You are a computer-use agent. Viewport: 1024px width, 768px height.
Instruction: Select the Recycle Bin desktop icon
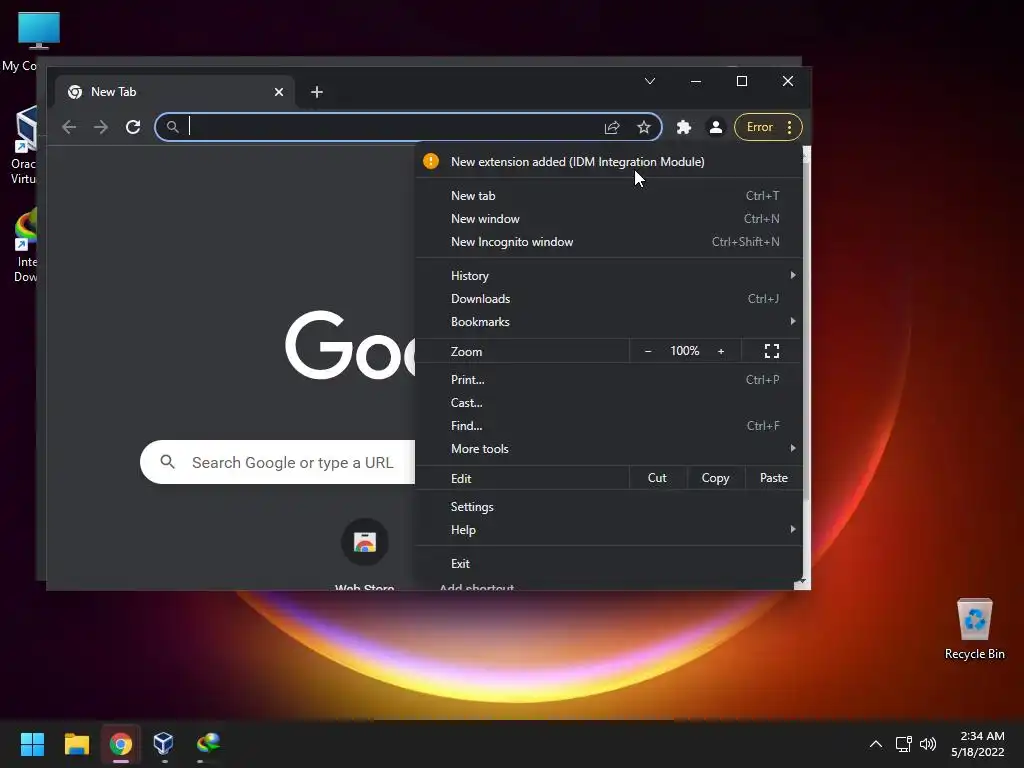[974, 628]
